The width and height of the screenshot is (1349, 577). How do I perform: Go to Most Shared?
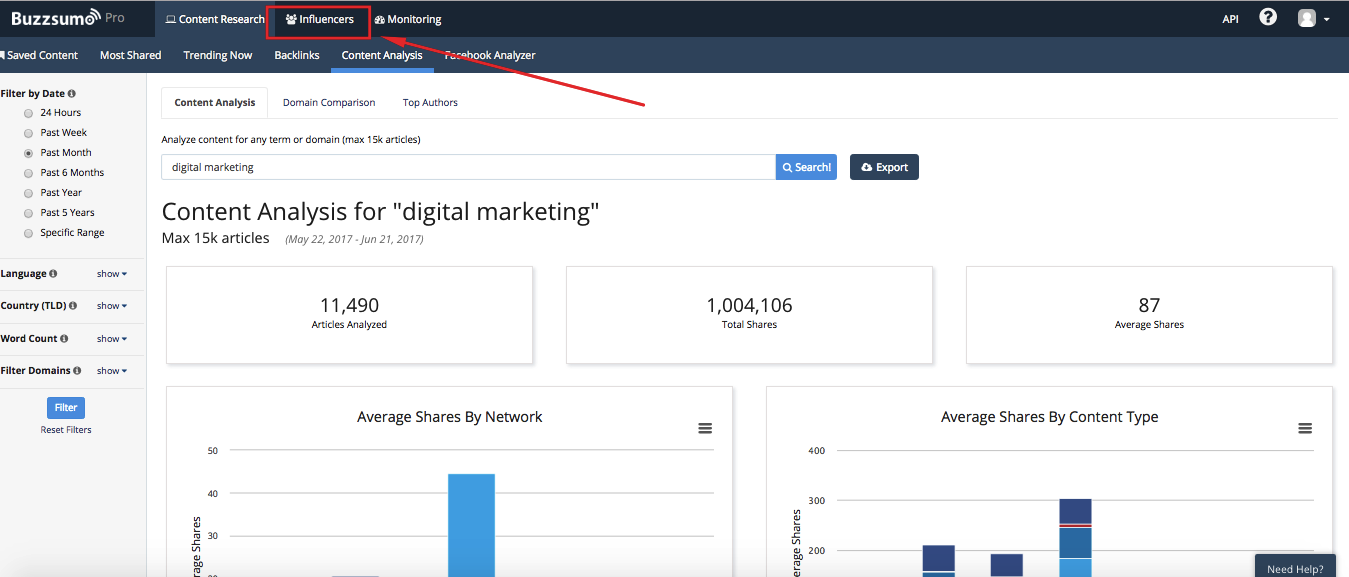pyautogui.click(x=130, y=55)
